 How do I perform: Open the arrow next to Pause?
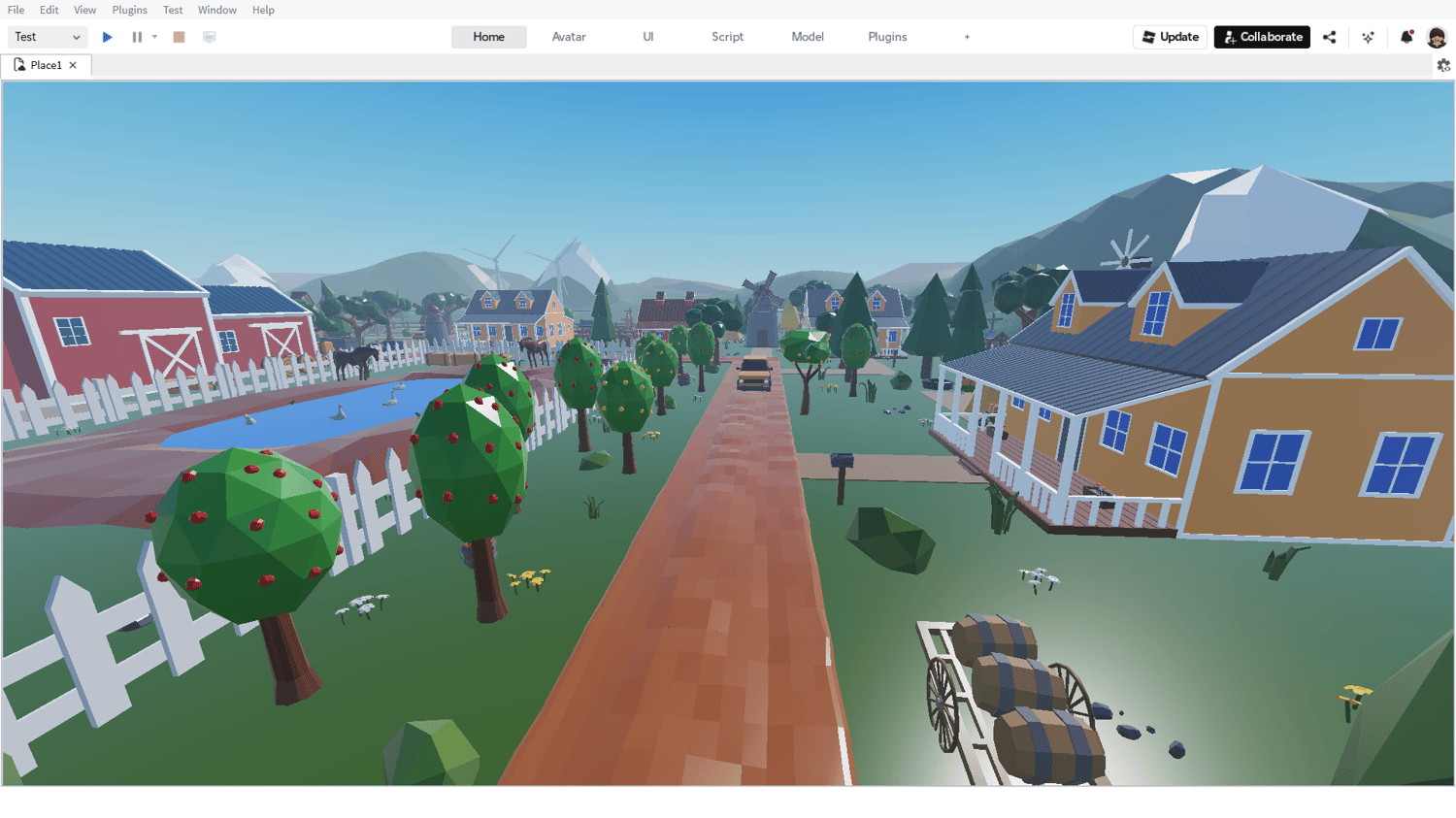154,37
